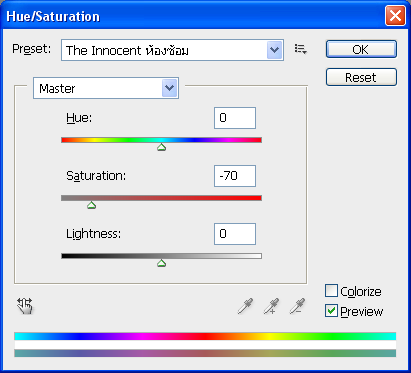411x373 pixels.
Task: Click the preset options menu icon
Action: pyautogui.click(x=301, y=49)
